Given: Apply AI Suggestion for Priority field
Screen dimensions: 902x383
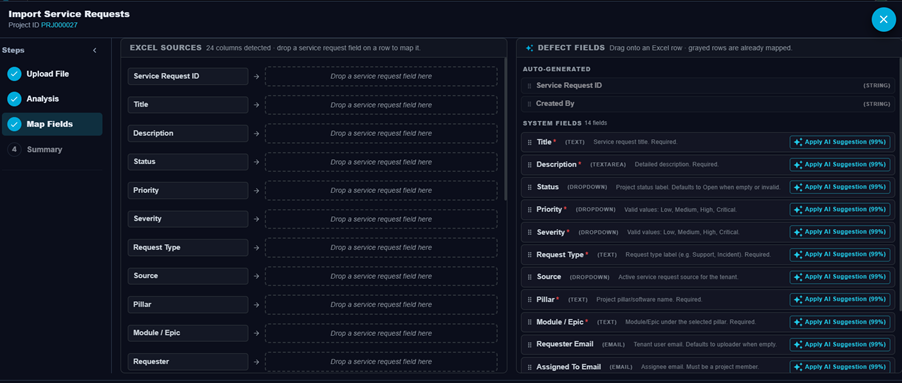Looking at the screenshot, I should click(x=840, y=209).
